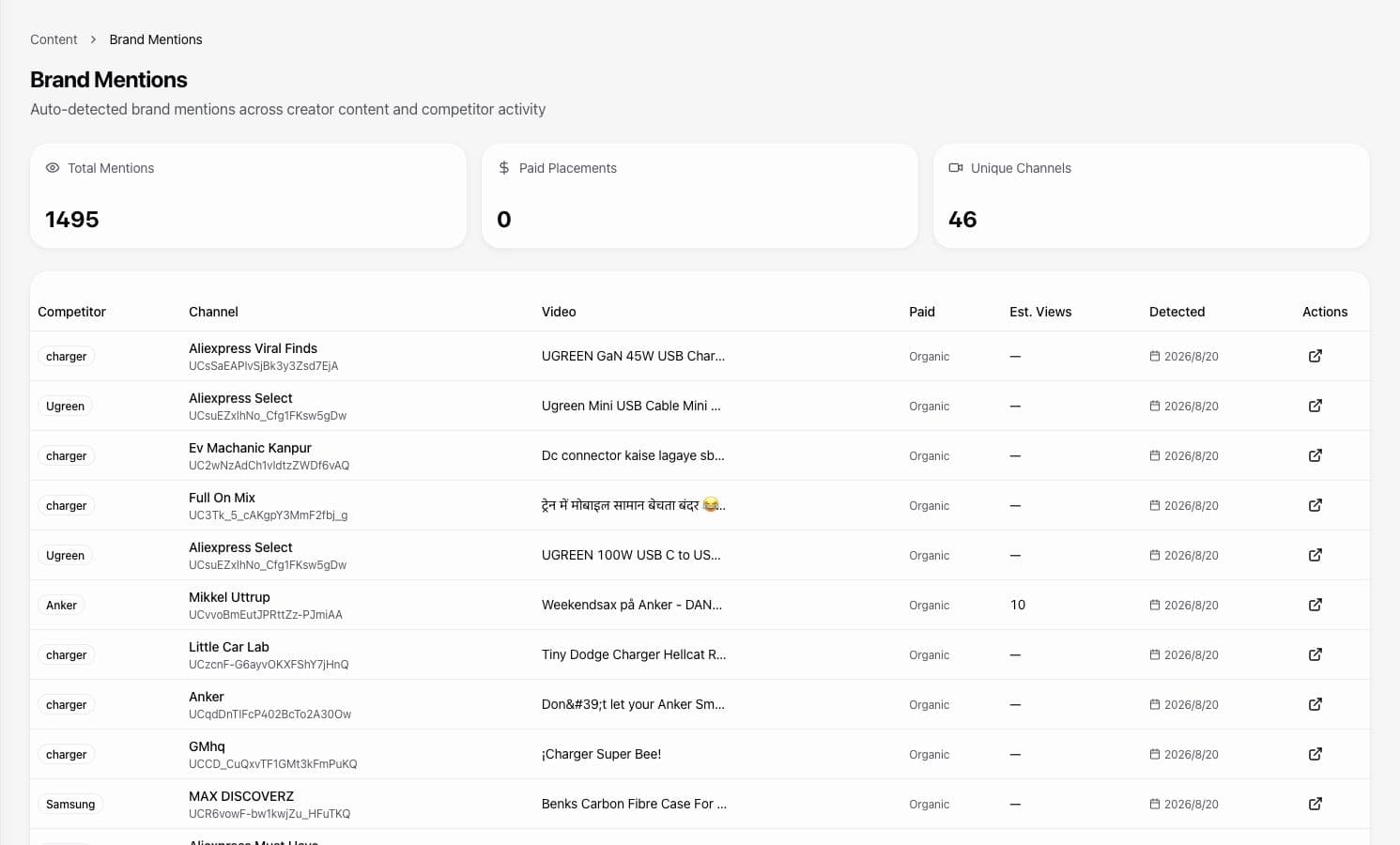
Task: Select the Anker competitor badge for Mikkel Uttrup
Action: tap(61, 606)
